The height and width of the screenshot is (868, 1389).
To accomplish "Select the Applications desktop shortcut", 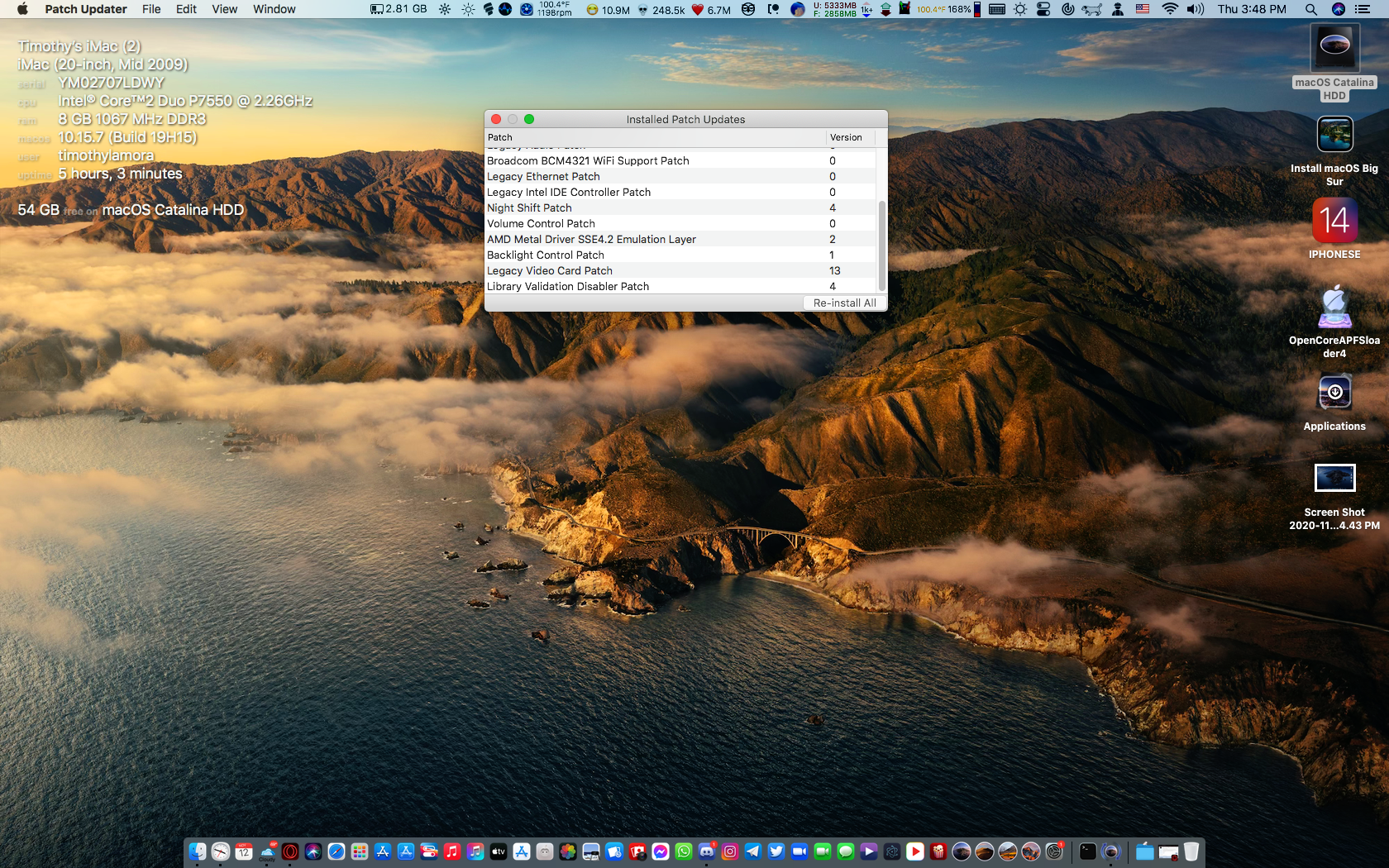I will tap(1334, 392).
